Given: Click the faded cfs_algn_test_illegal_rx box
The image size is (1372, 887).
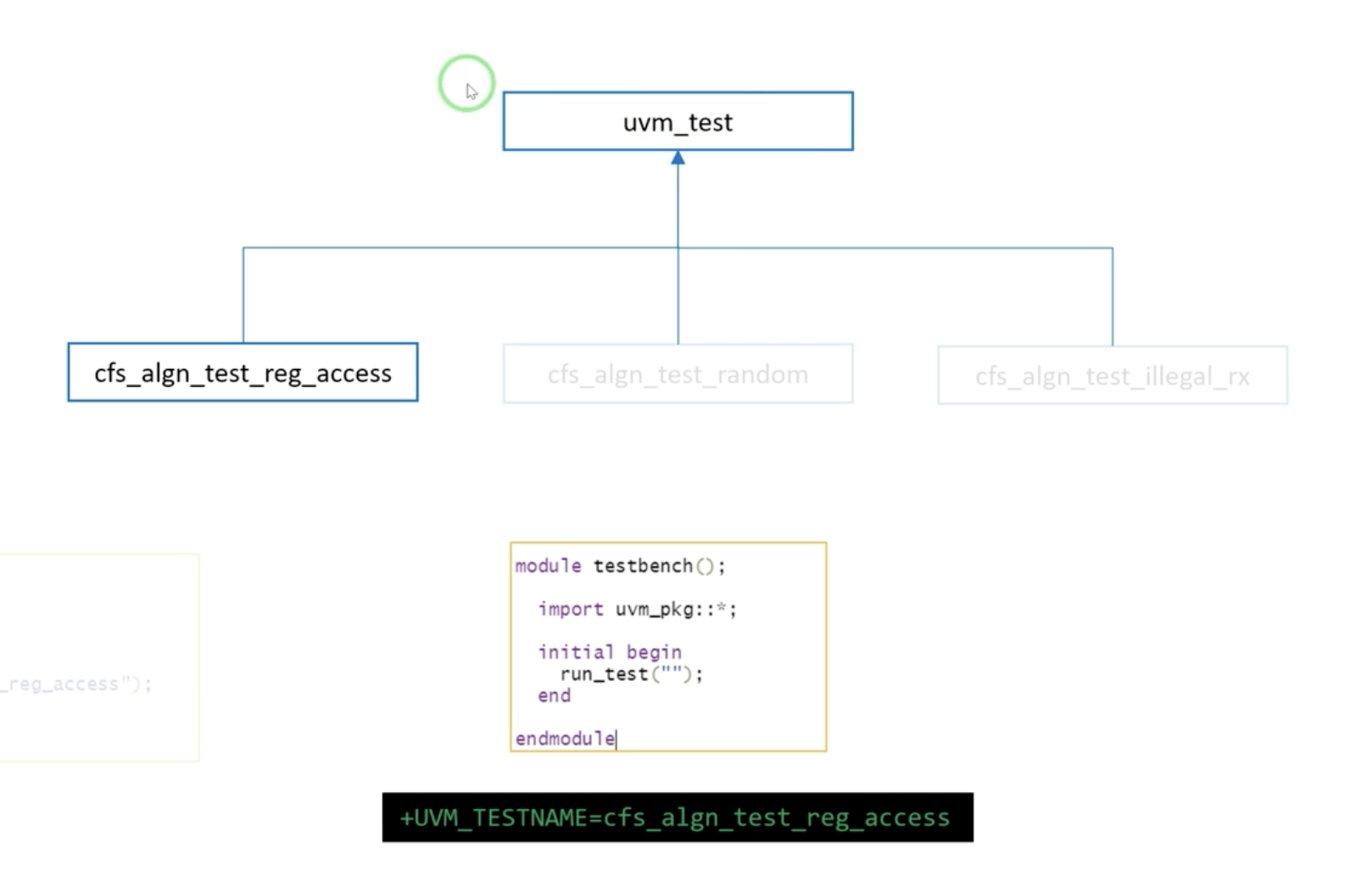Looking at the screenshot, I should point(1113,376).
